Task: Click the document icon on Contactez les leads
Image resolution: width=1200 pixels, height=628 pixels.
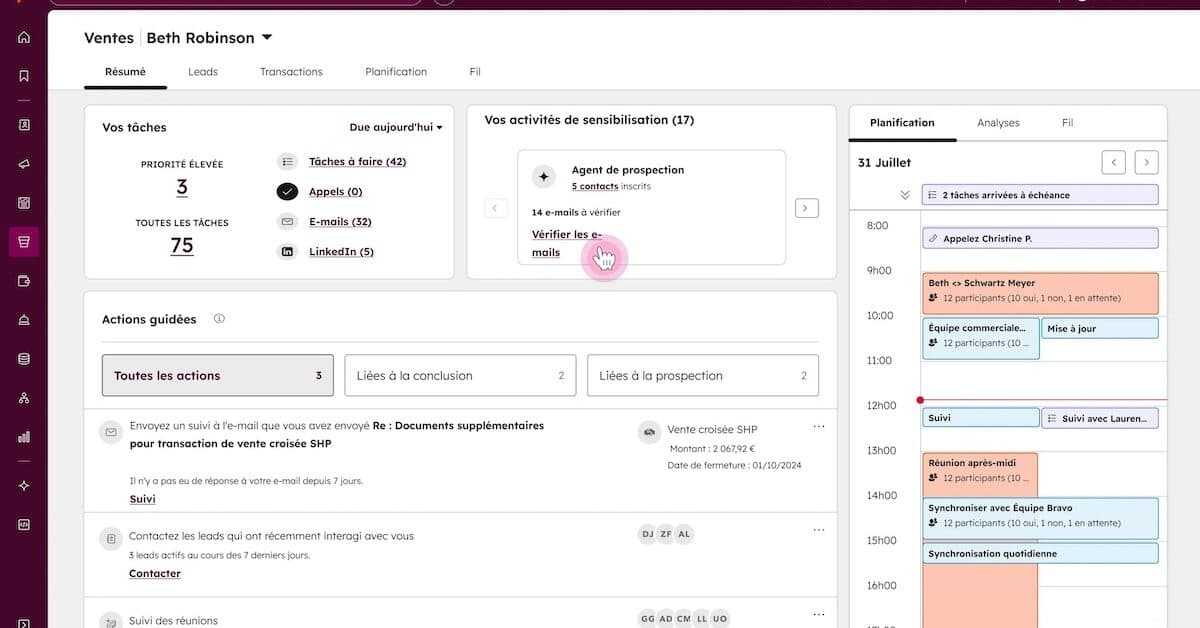Action: pos(110,538)
